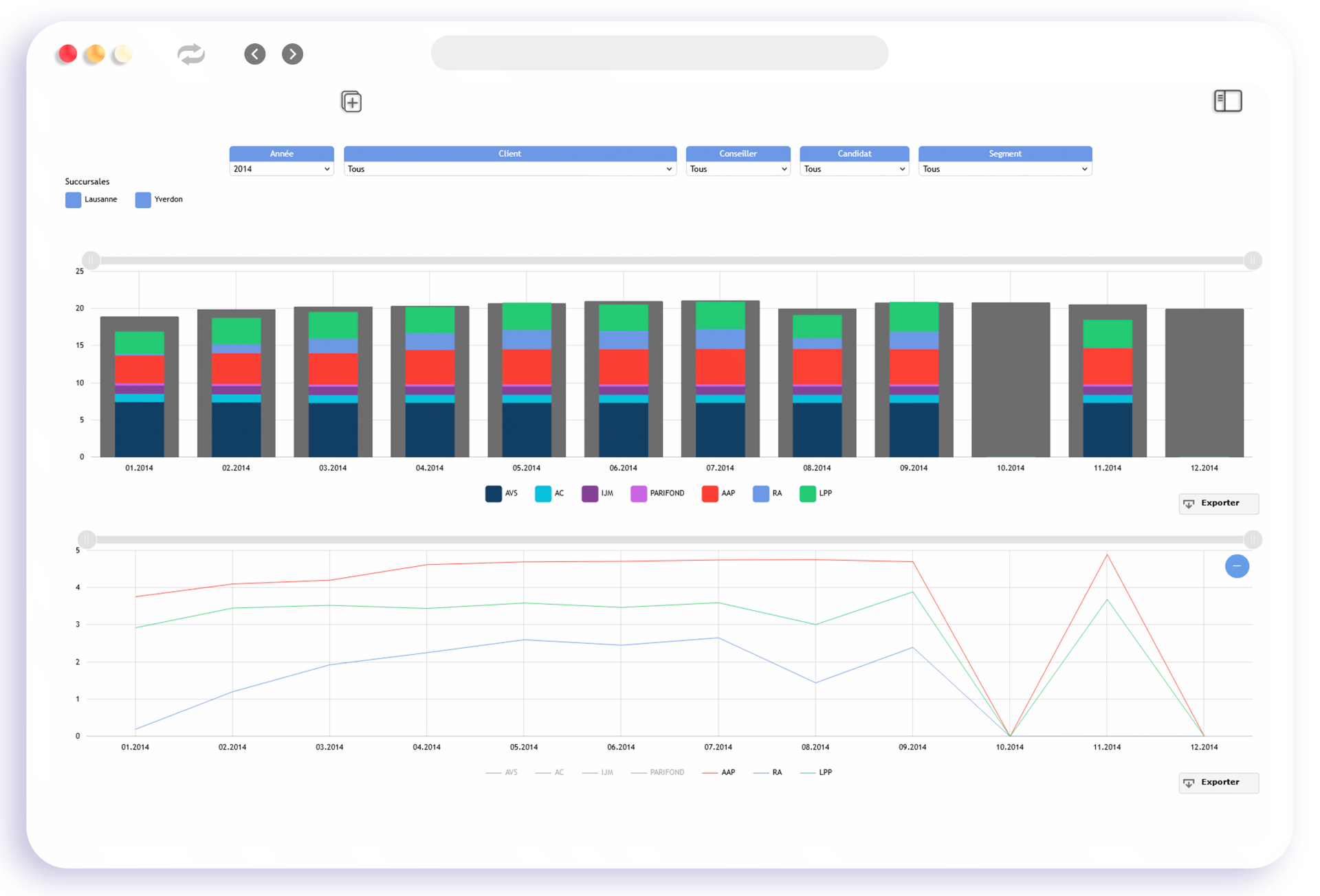Open the Année dropdown showing 2014
Image resolution: width=1320 pixels, height=896 pixels.
281,169
